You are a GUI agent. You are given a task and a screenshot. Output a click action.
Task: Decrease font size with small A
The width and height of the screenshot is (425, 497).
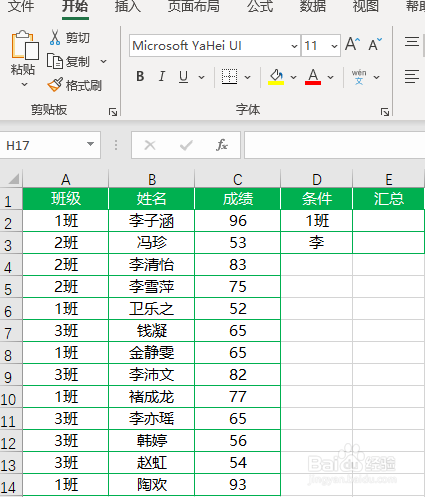pyautogui.click(x=375, y=44)
